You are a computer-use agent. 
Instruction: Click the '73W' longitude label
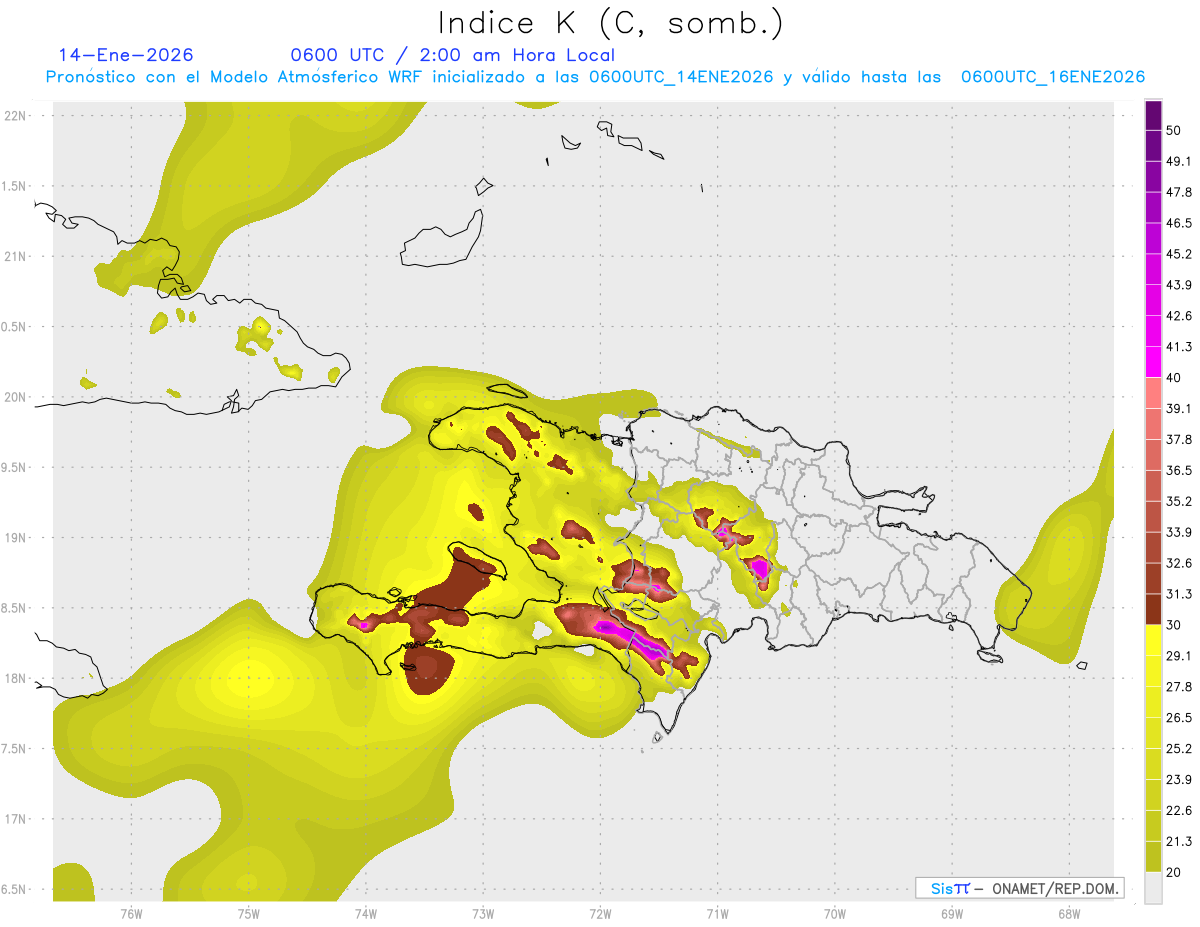pos(483,913)
